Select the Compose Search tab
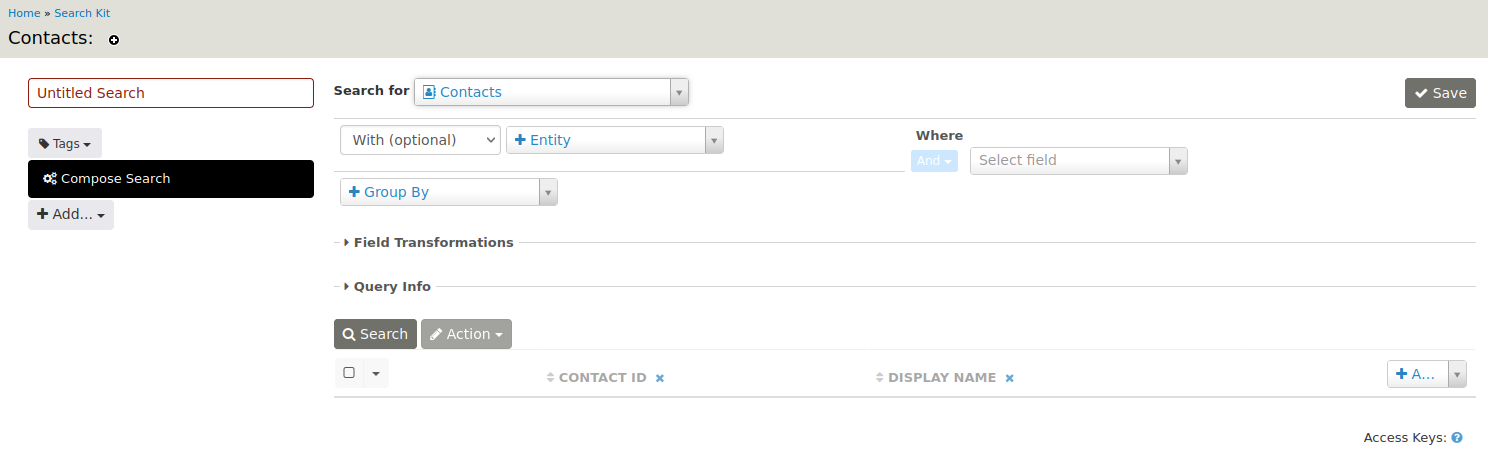The image size is (1488, 457). [x=171, y=179]
